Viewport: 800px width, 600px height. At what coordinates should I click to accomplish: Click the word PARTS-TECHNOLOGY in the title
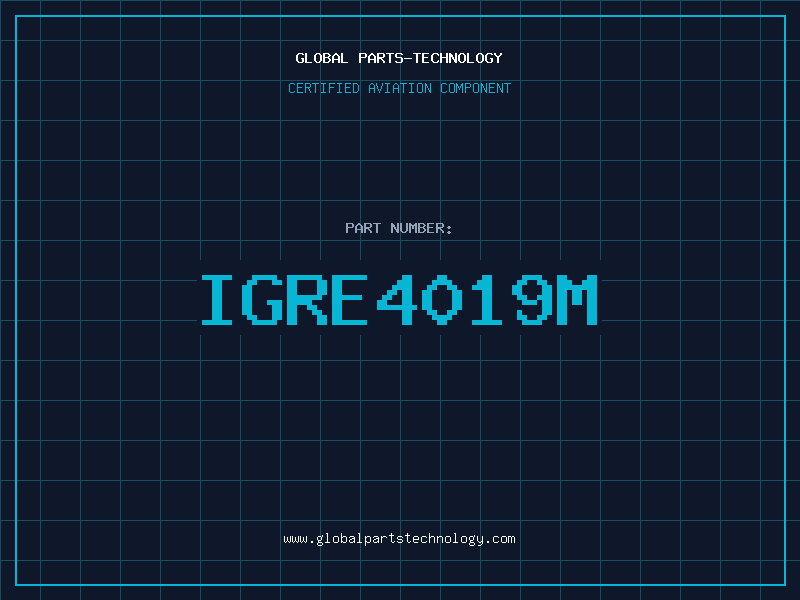[x=430, y=58]
